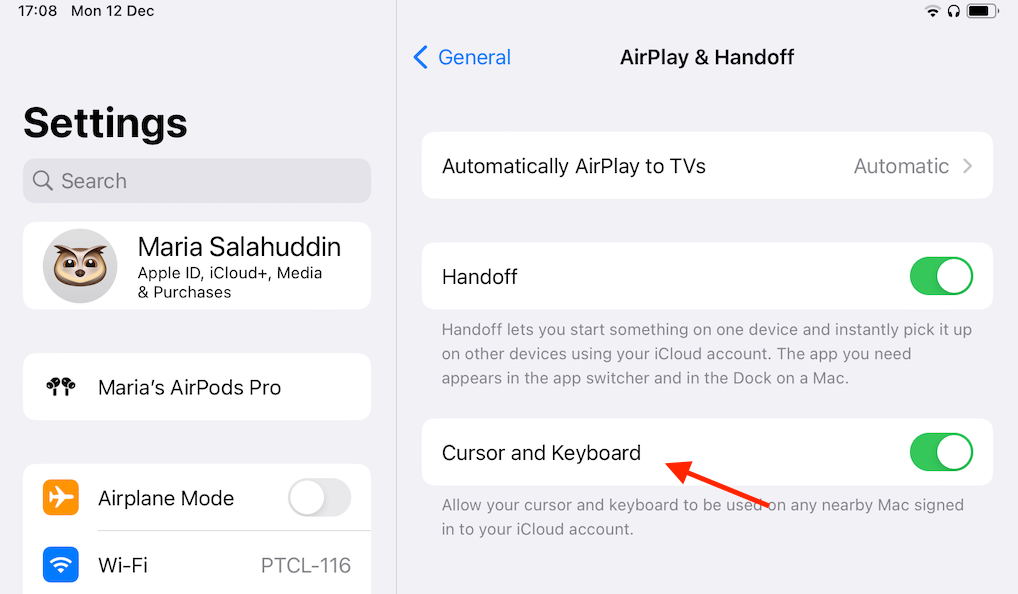
Task: Tap the 17:08 clock in status bar
Action: coord(38,11)
